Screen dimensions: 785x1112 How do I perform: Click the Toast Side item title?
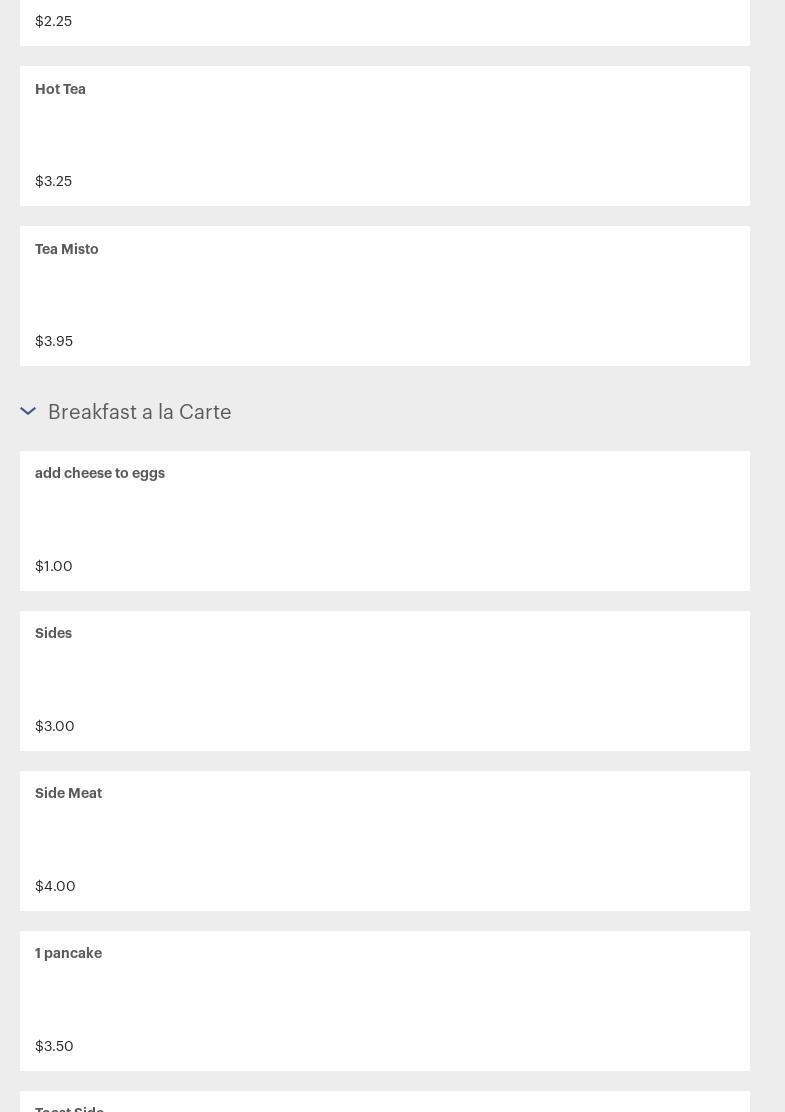[x=70, y=1108]
